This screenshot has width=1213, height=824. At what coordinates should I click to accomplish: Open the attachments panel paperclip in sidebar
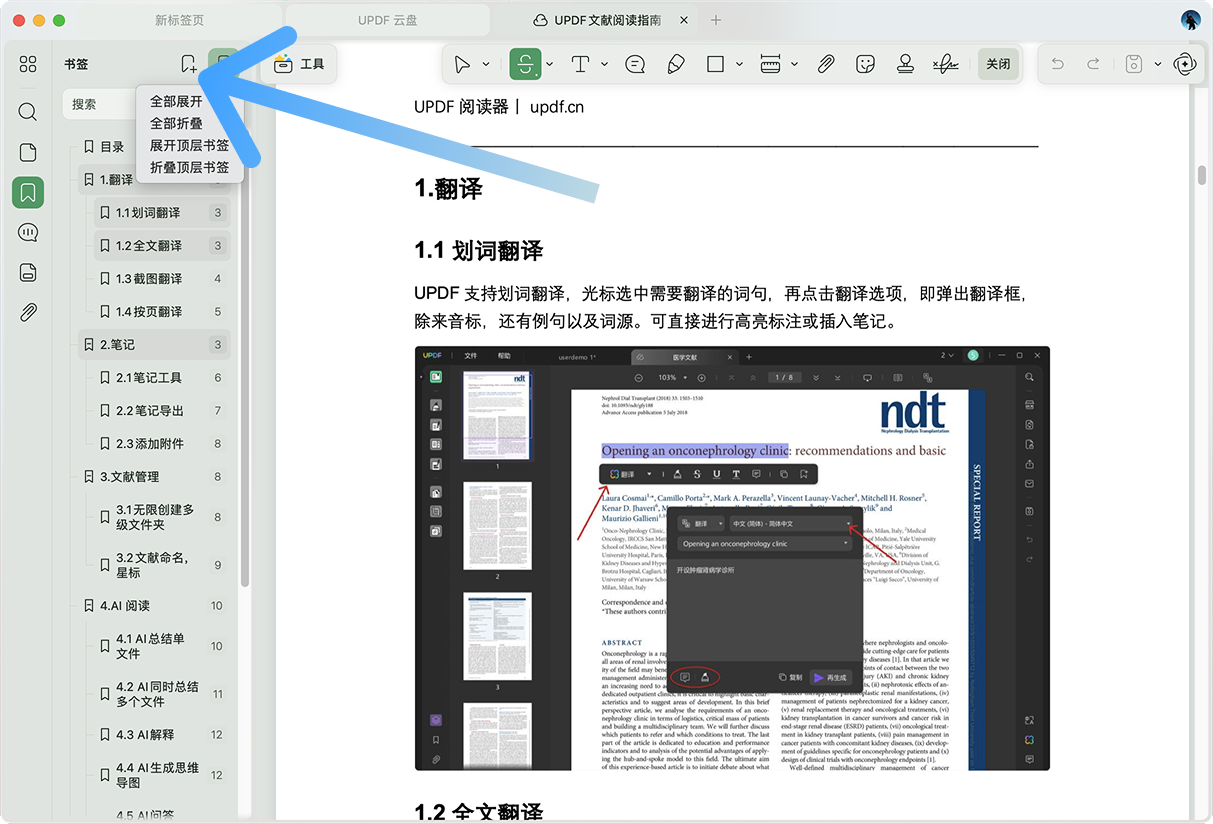[28, 313]
